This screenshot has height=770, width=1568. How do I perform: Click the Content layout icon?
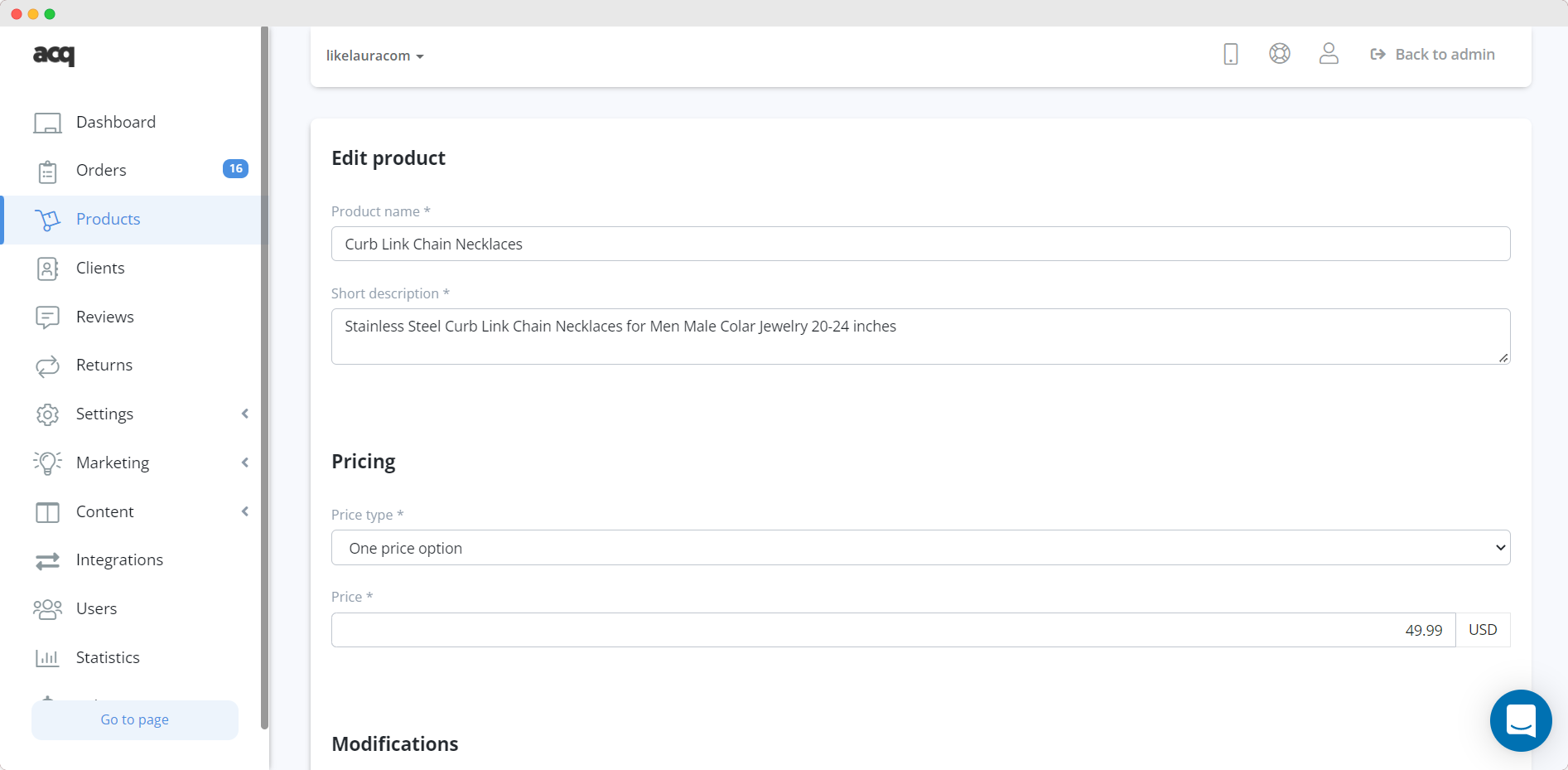[47, 512]
